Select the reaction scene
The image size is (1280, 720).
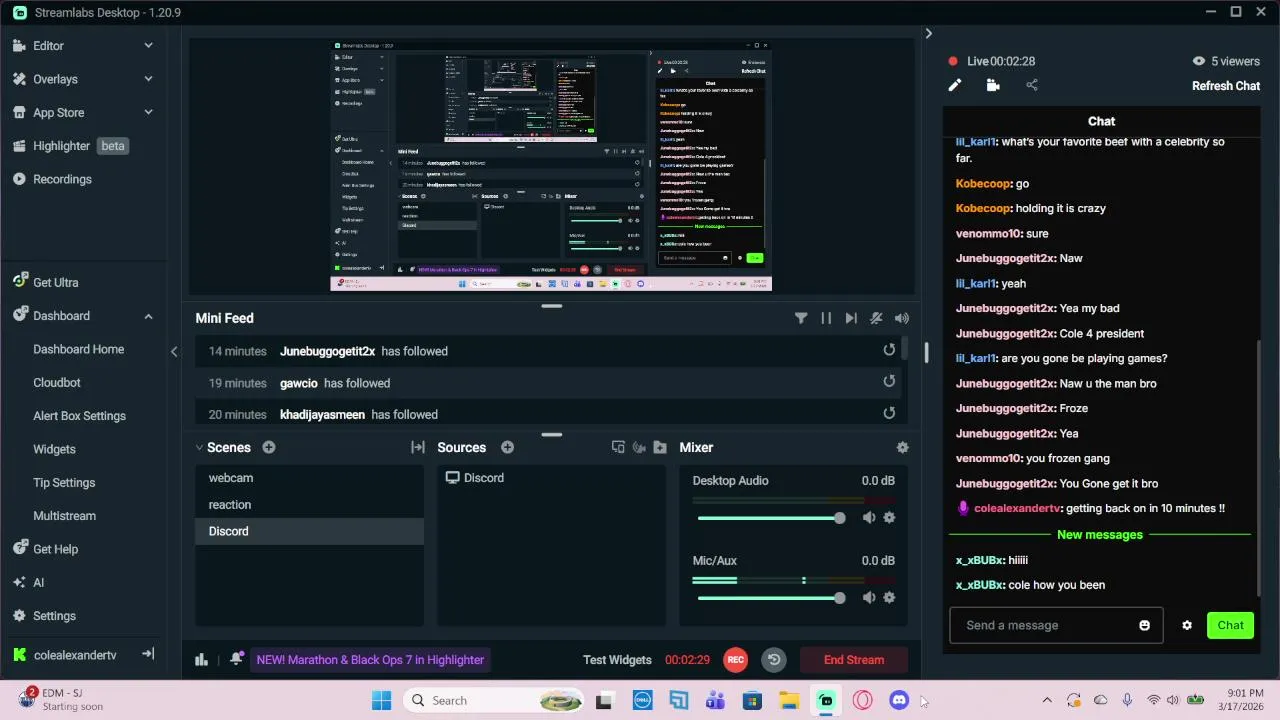(x=309, y=505)
